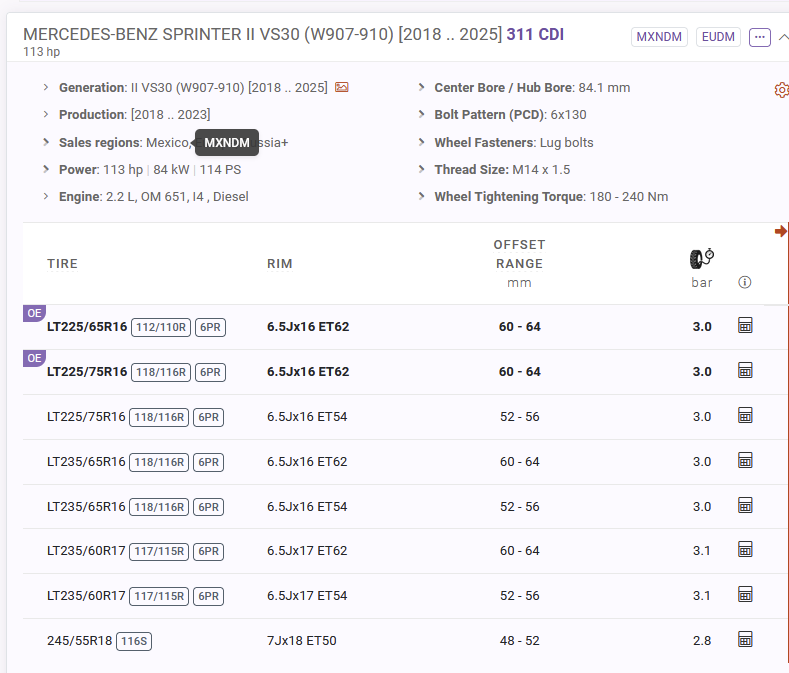Open the orange settings gear icon

(781, 90)
